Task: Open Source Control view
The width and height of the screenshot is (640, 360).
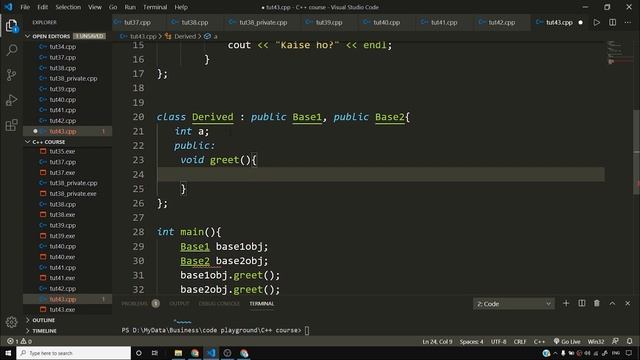Action: [11, 75]
